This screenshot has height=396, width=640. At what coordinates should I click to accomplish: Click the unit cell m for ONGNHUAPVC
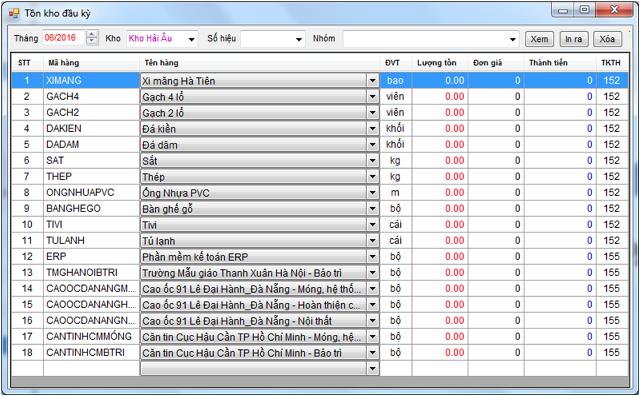396,192
